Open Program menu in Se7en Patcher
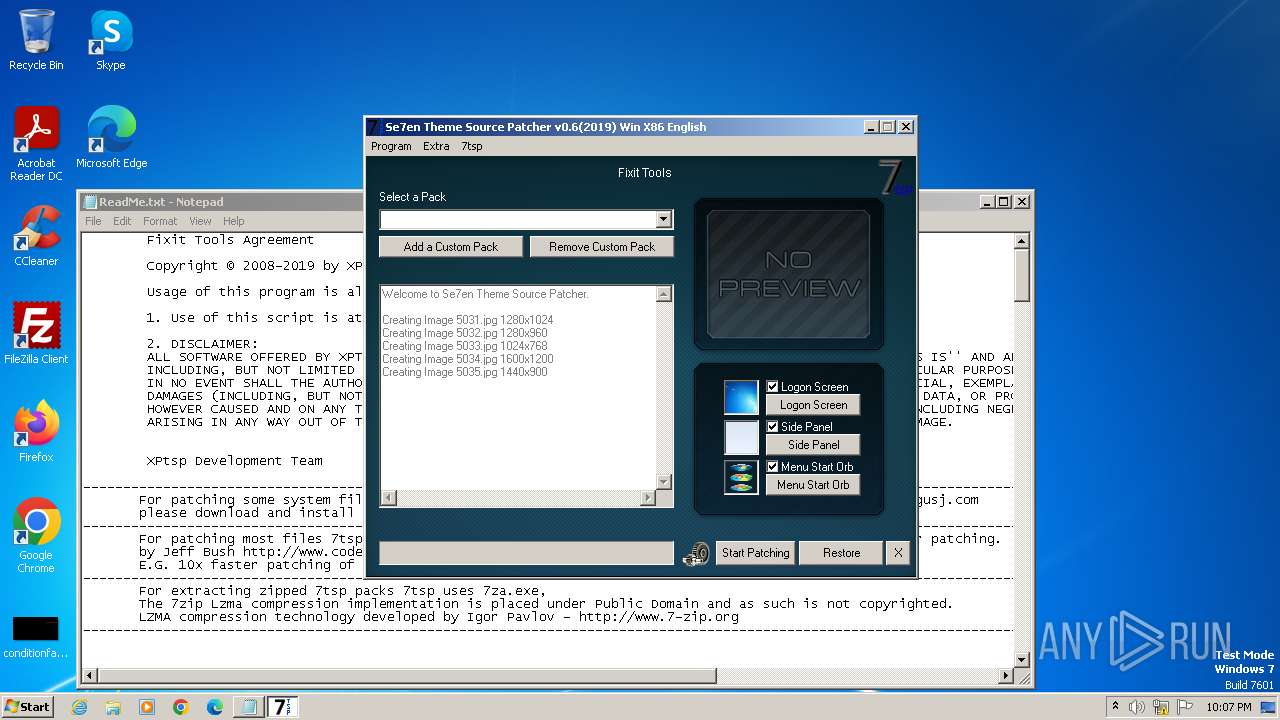 pyautogui.click(x=391, y=146)
